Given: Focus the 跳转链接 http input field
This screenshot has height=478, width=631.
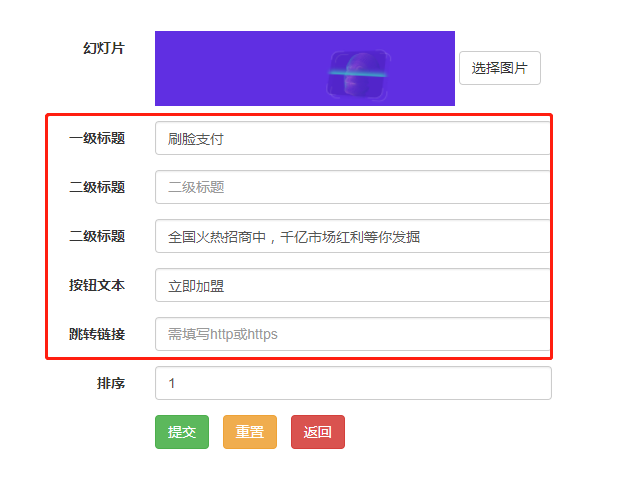Looking at the screenshot, I should pyautogui.click(x=353, y=334).
